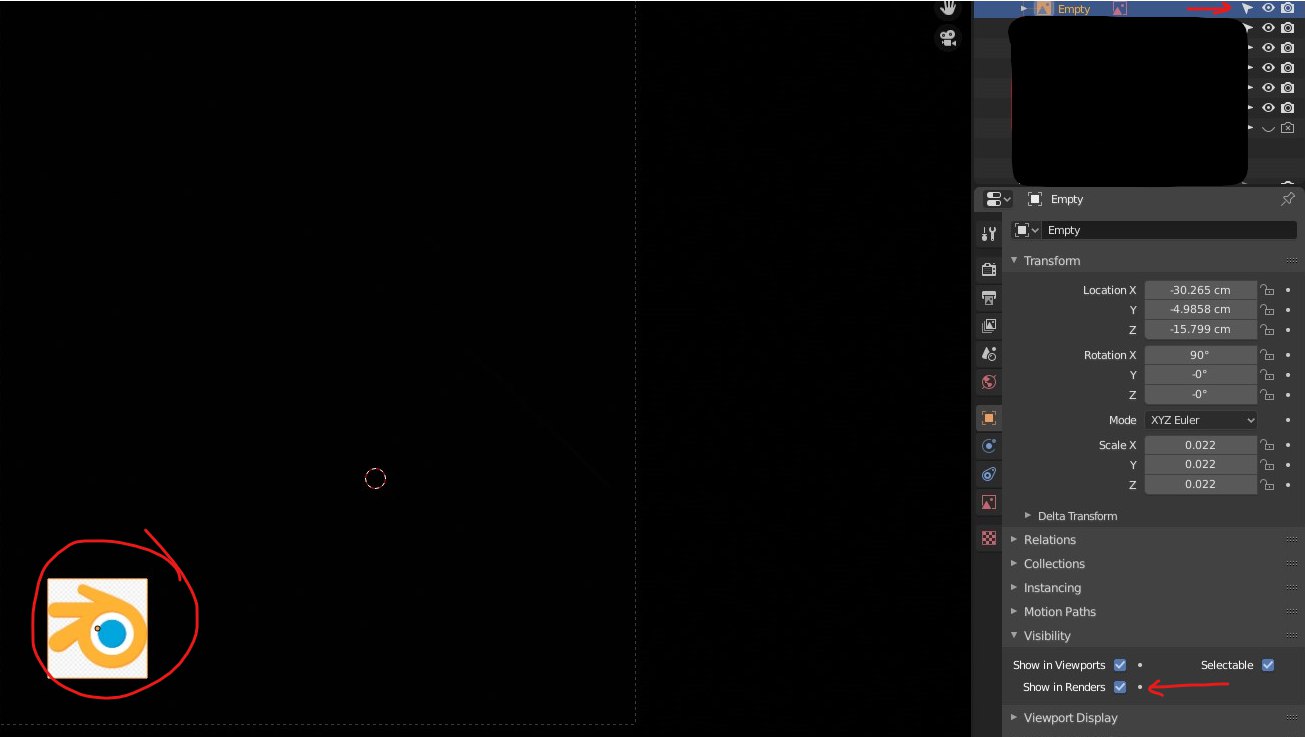Screen dimensions: 1305x737
Task: Select the Empty row name in the outliner
Action: (1074, 8)
